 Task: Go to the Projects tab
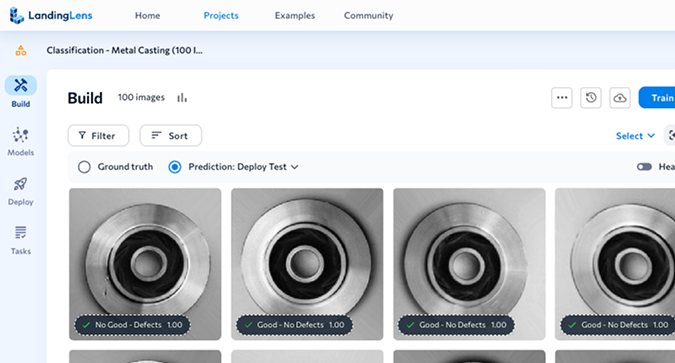click(221, 16)
